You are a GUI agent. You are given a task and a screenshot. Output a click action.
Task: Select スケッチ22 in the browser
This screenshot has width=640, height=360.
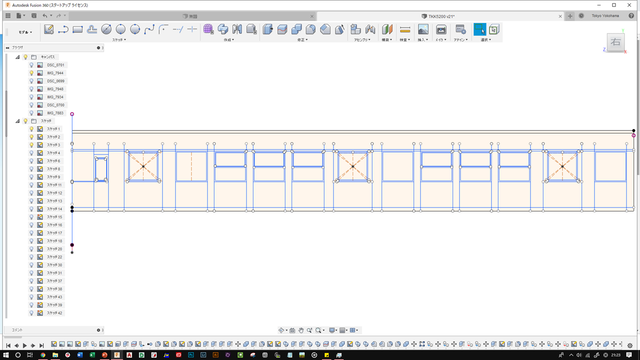point(54,257)
